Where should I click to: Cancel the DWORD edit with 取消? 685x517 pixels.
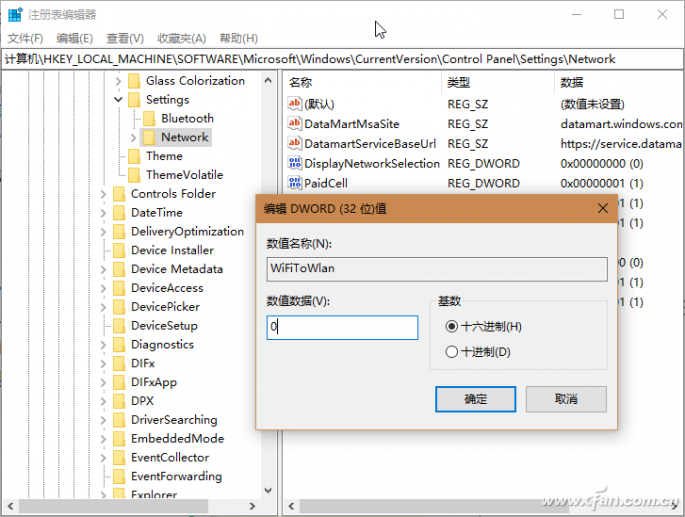566,399
